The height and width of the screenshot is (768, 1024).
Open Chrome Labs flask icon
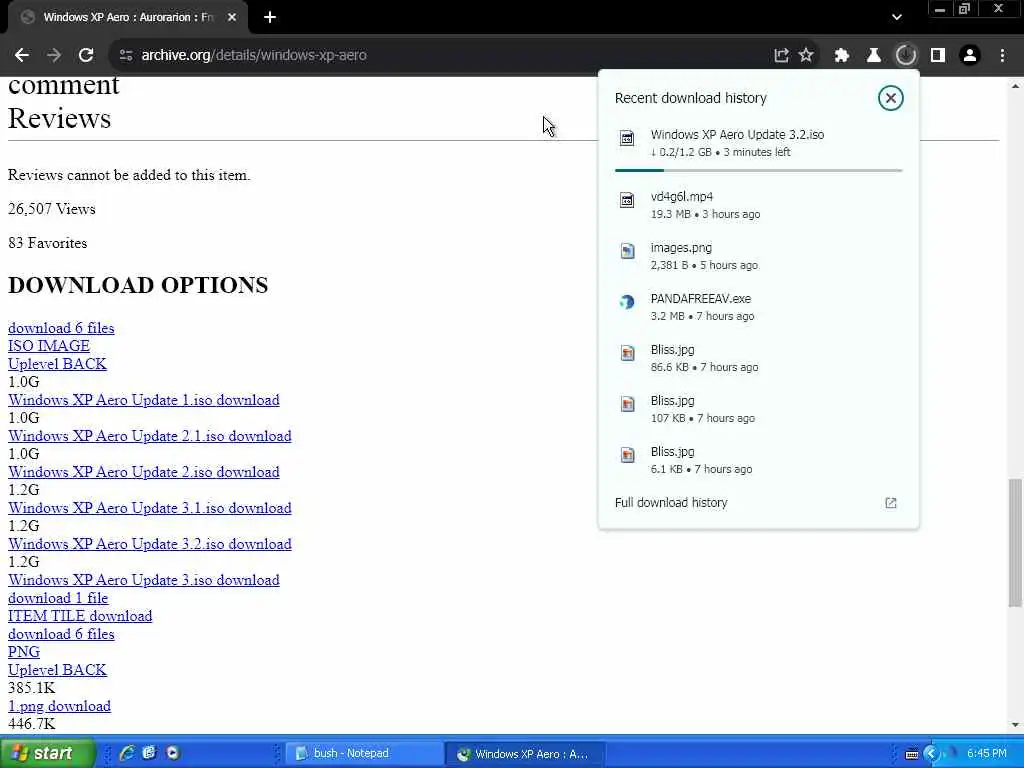tap(874, 56)
